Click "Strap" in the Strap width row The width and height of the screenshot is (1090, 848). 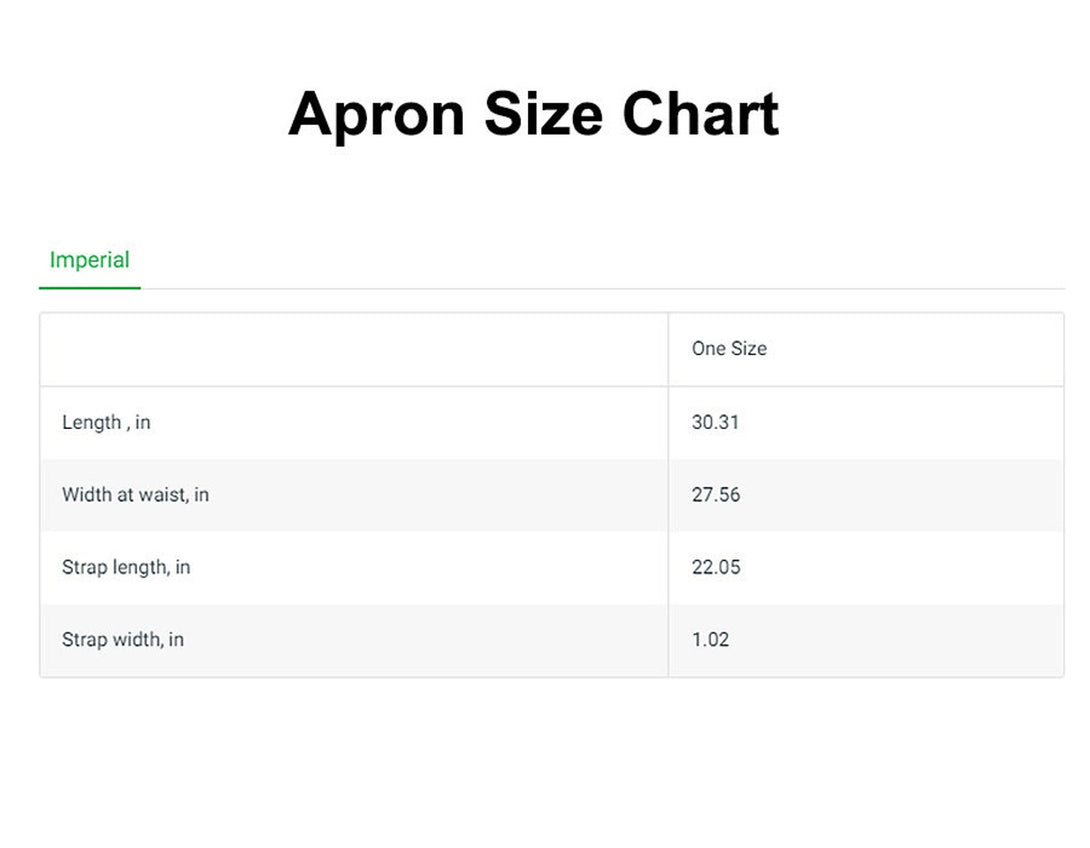point(84,639)
